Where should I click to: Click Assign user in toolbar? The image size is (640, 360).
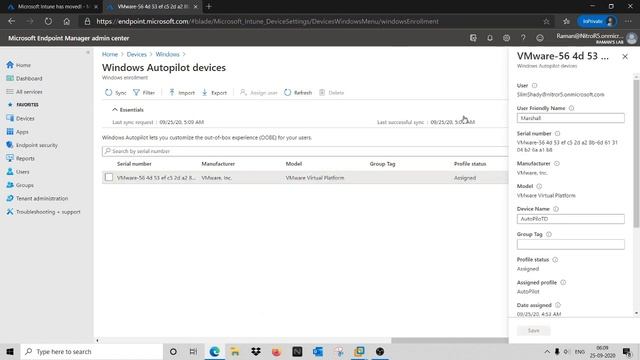(259, 93)
